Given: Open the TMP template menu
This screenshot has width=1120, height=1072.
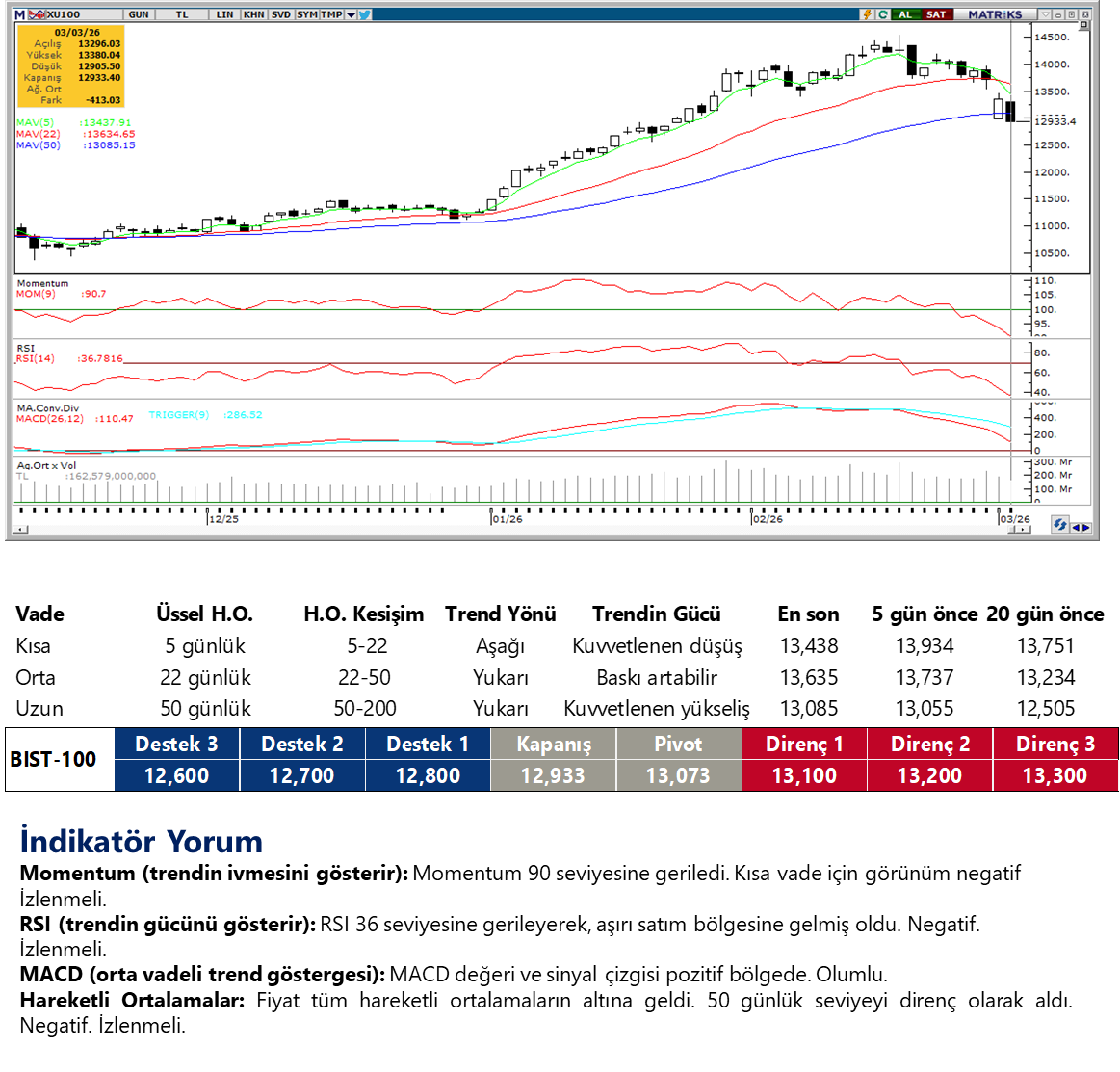Looking at the screenshot, I should pyautogui.click(x=331, y=14).
